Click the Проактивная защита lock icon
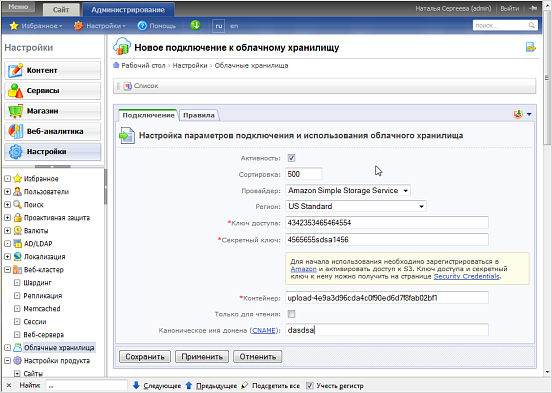This screenshot has width=552, height=393. (17, 218)
